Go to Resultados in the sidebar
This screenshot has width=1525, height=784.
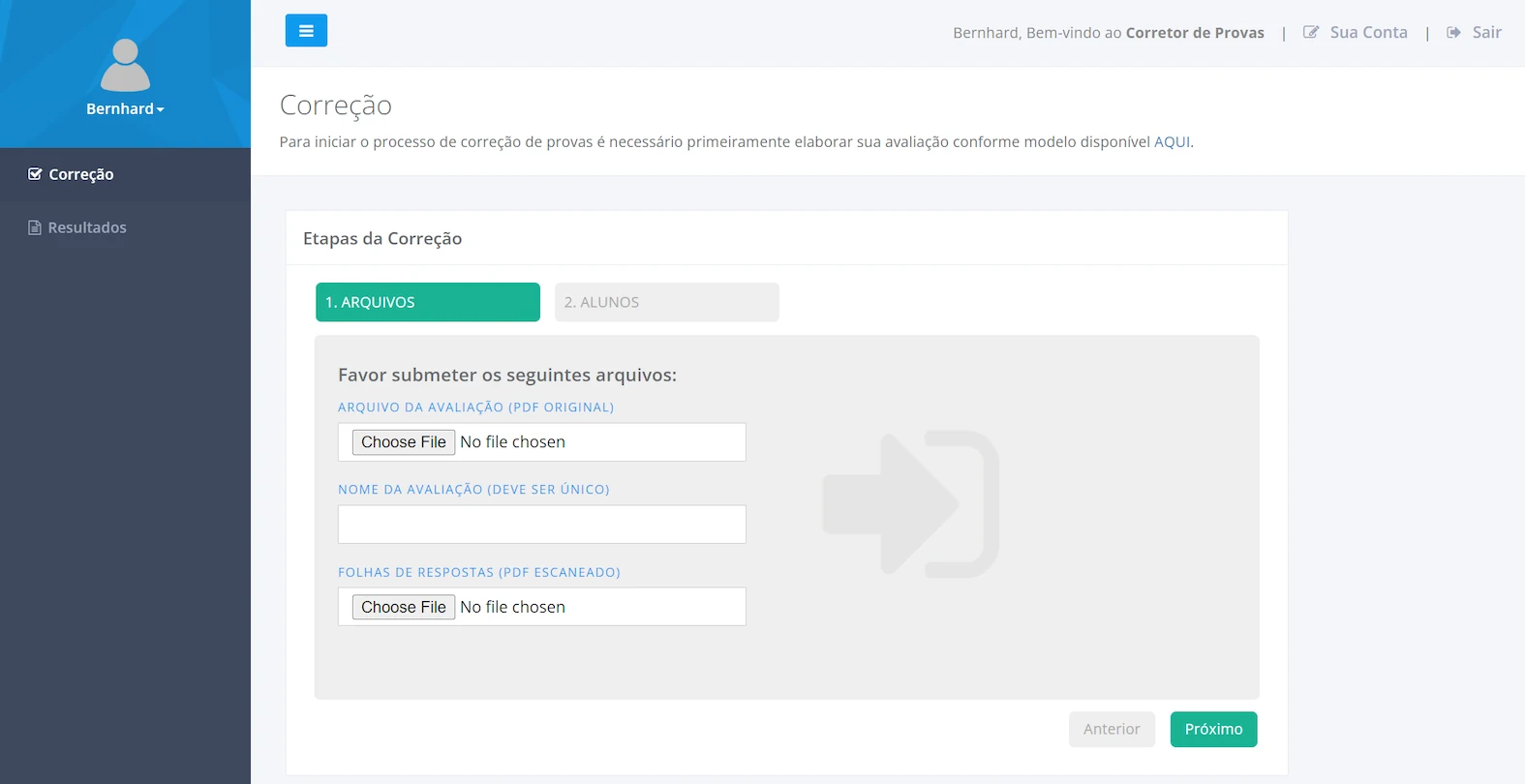click(x=87, y=227)
